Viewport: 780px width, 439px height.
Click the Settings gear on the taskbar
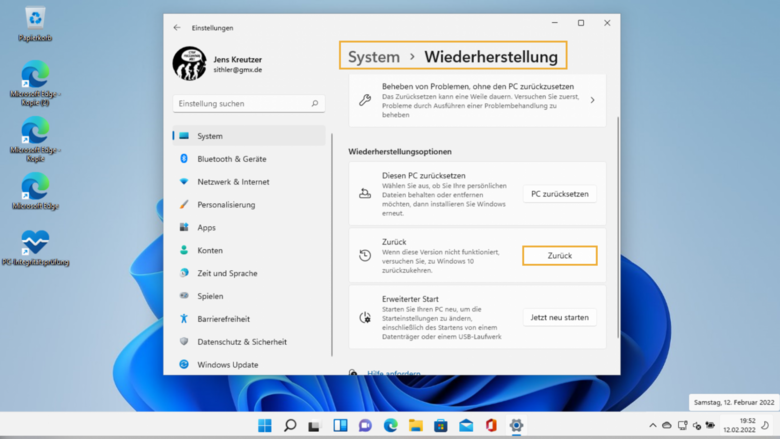tap(516, 426)
